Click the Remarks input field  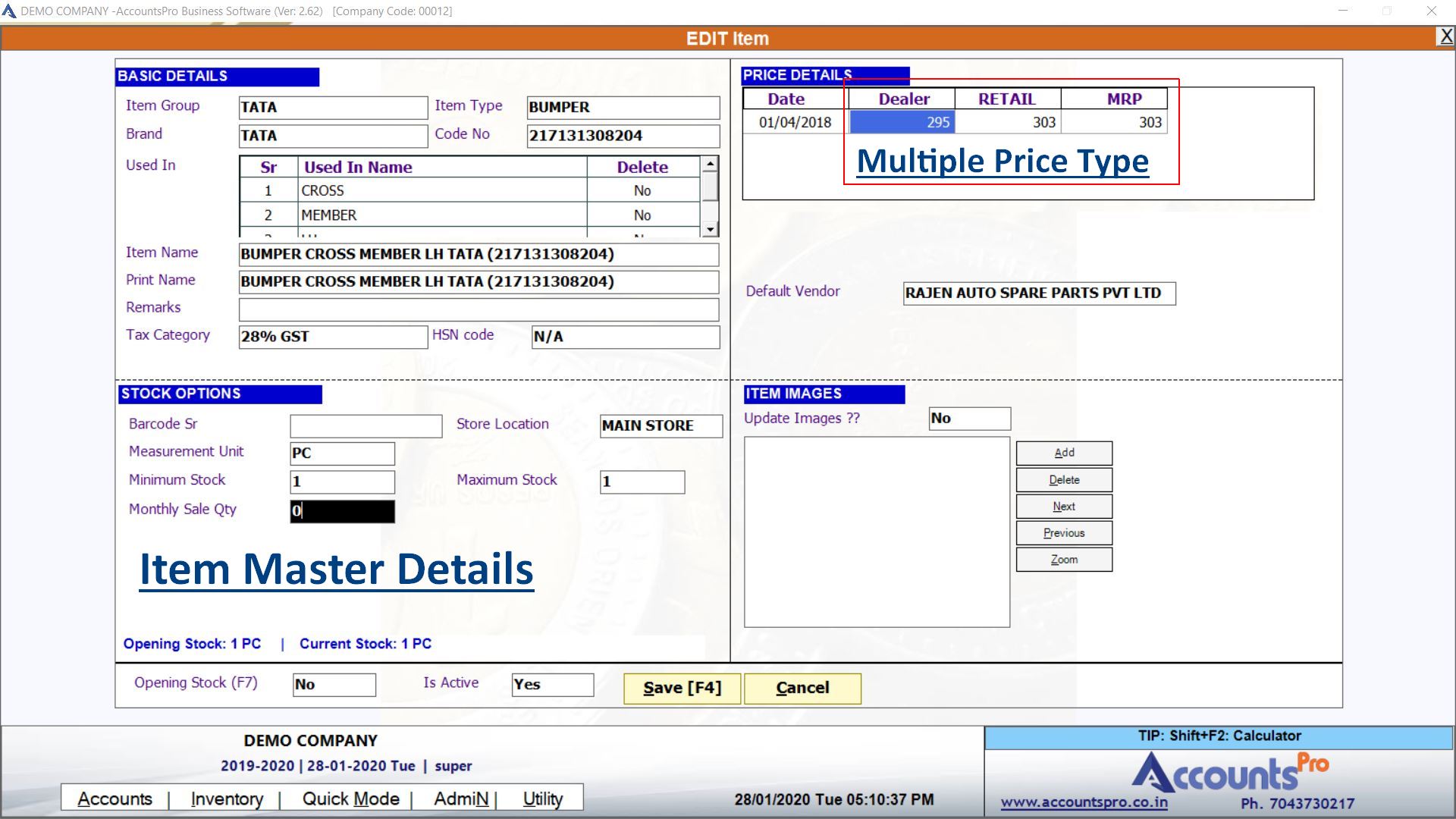coord(479,309)
